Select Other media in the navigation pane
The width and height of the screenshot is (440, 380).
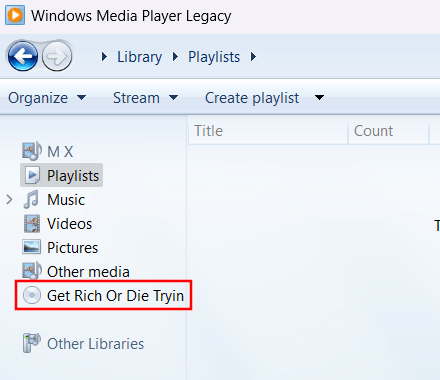coord(88,272)
